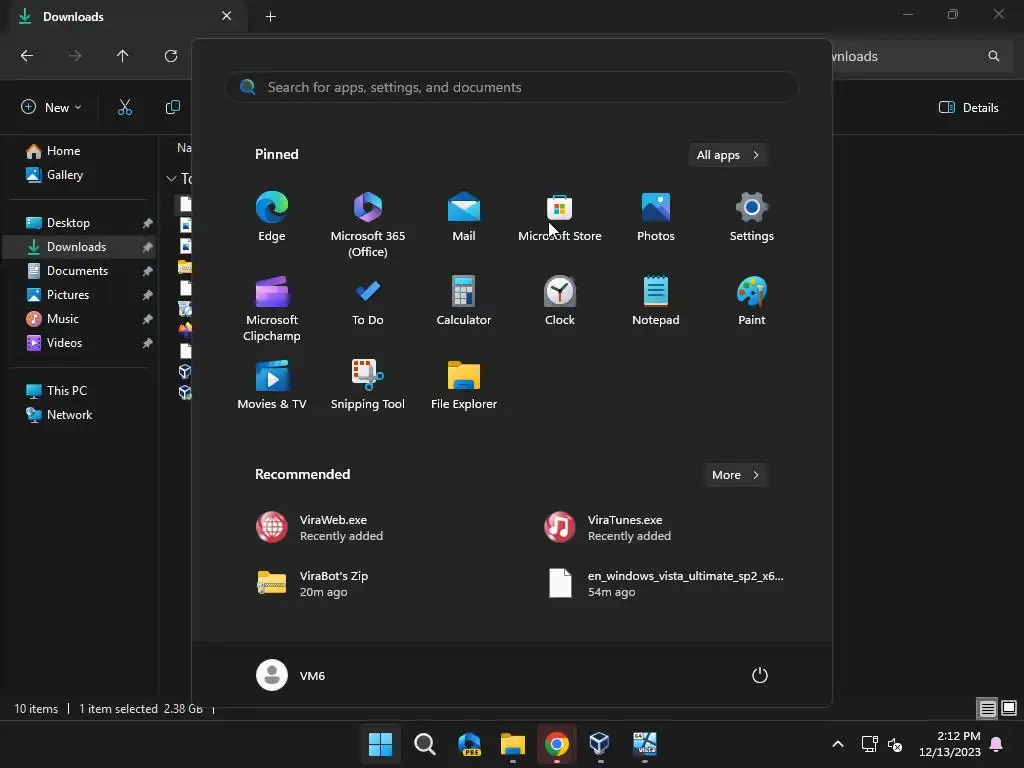Click the File Explorer search icon

point(993,56)
